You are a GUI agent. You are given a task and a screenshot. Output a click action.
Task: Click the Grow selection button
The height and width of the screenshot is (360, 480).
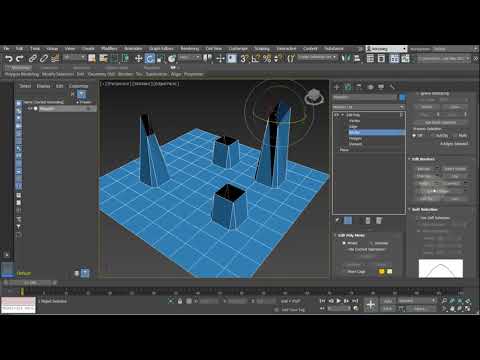[454, 107]
